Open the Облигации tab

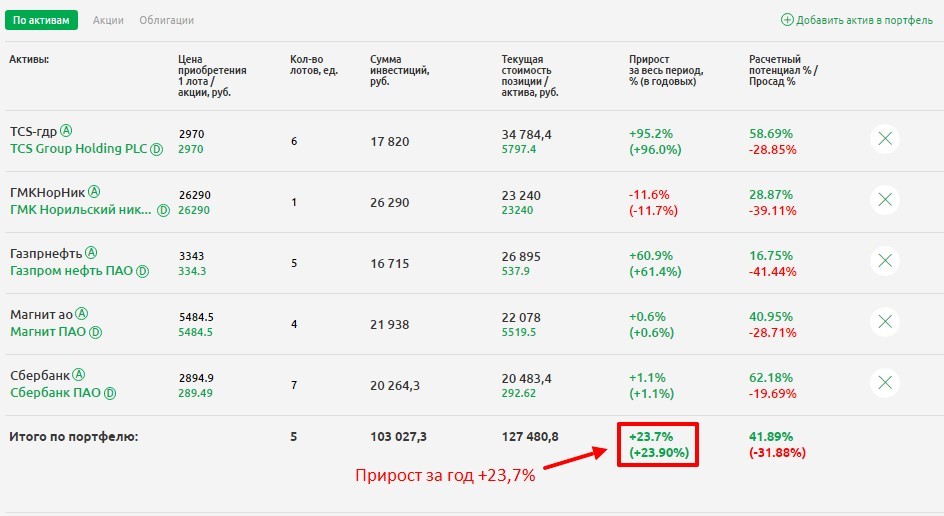click(x=167, y=20)
